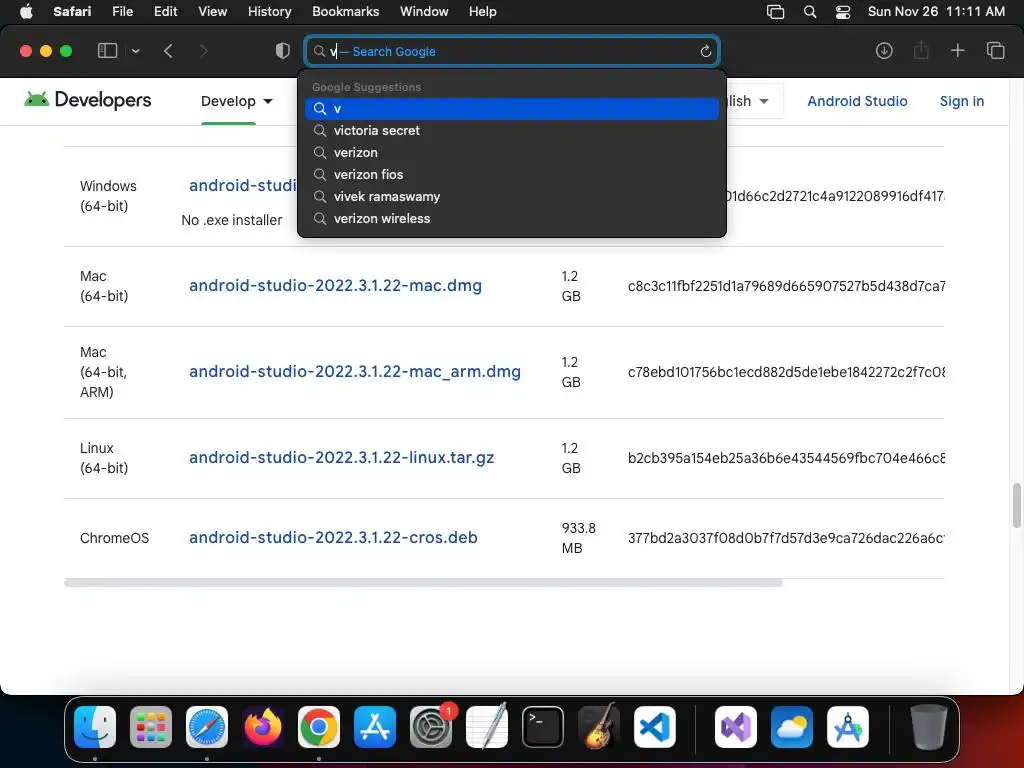
Task: Open System Settings from the Dock
Action: point(431,727)
